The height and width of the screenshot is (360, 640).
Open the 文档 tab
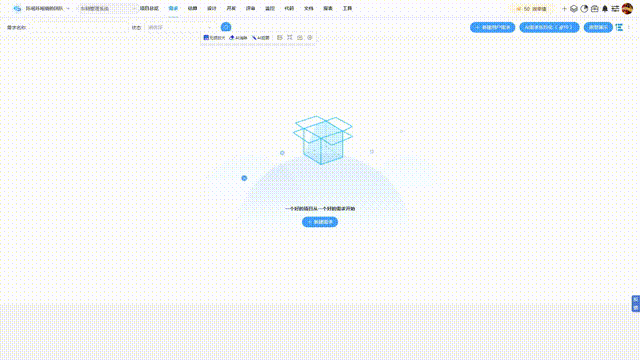tap(309, 8)
